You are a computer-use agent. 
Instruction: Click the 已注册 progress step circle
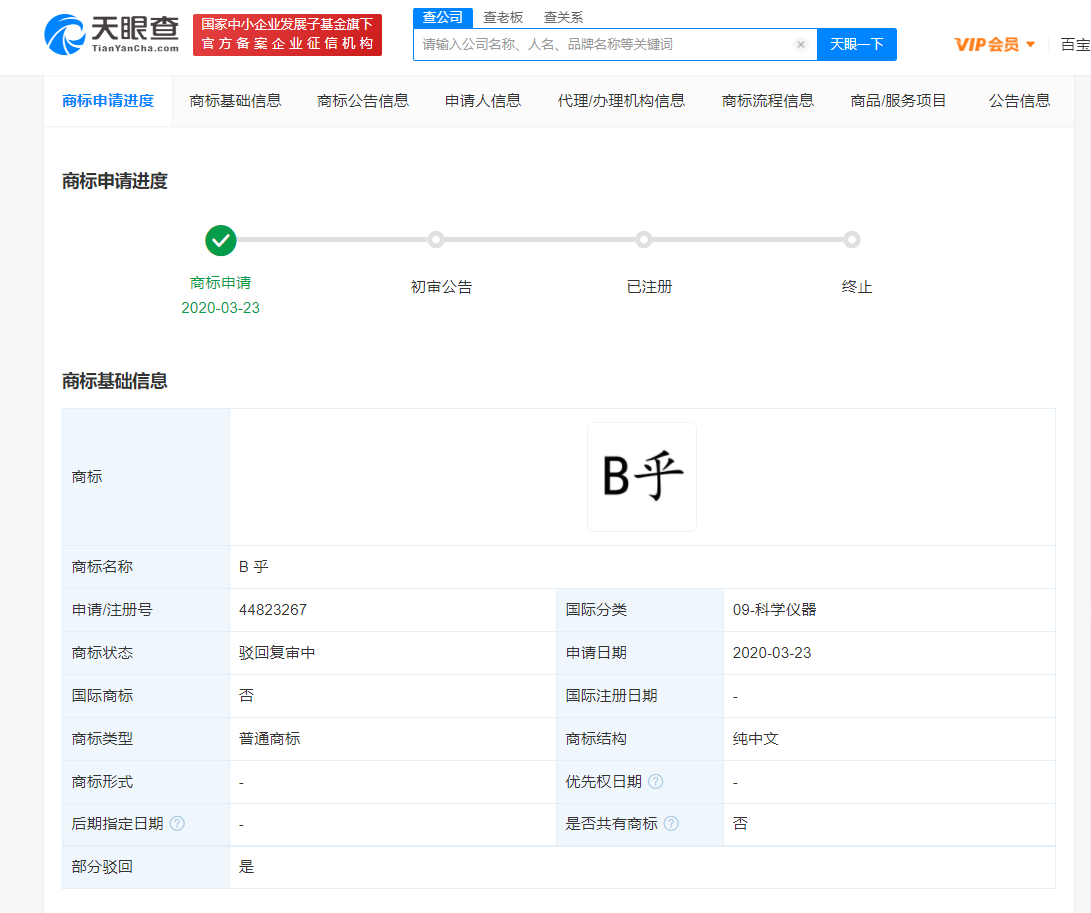pyautogui.click(x=644, y=240)
